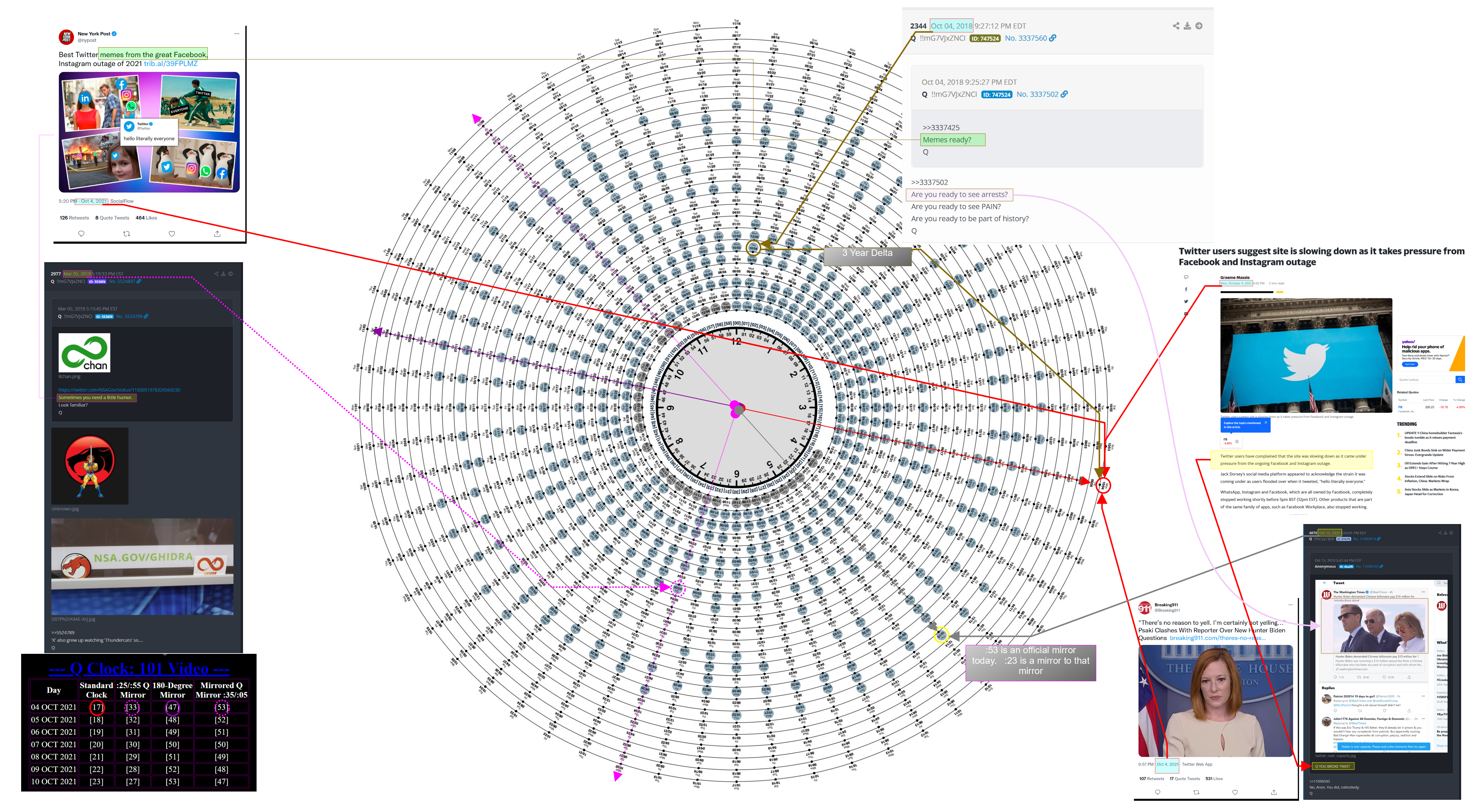This screenshot has height=812, width=1476.
Task: Open quoted post link No. 11090593
Action: [1369, 567]
